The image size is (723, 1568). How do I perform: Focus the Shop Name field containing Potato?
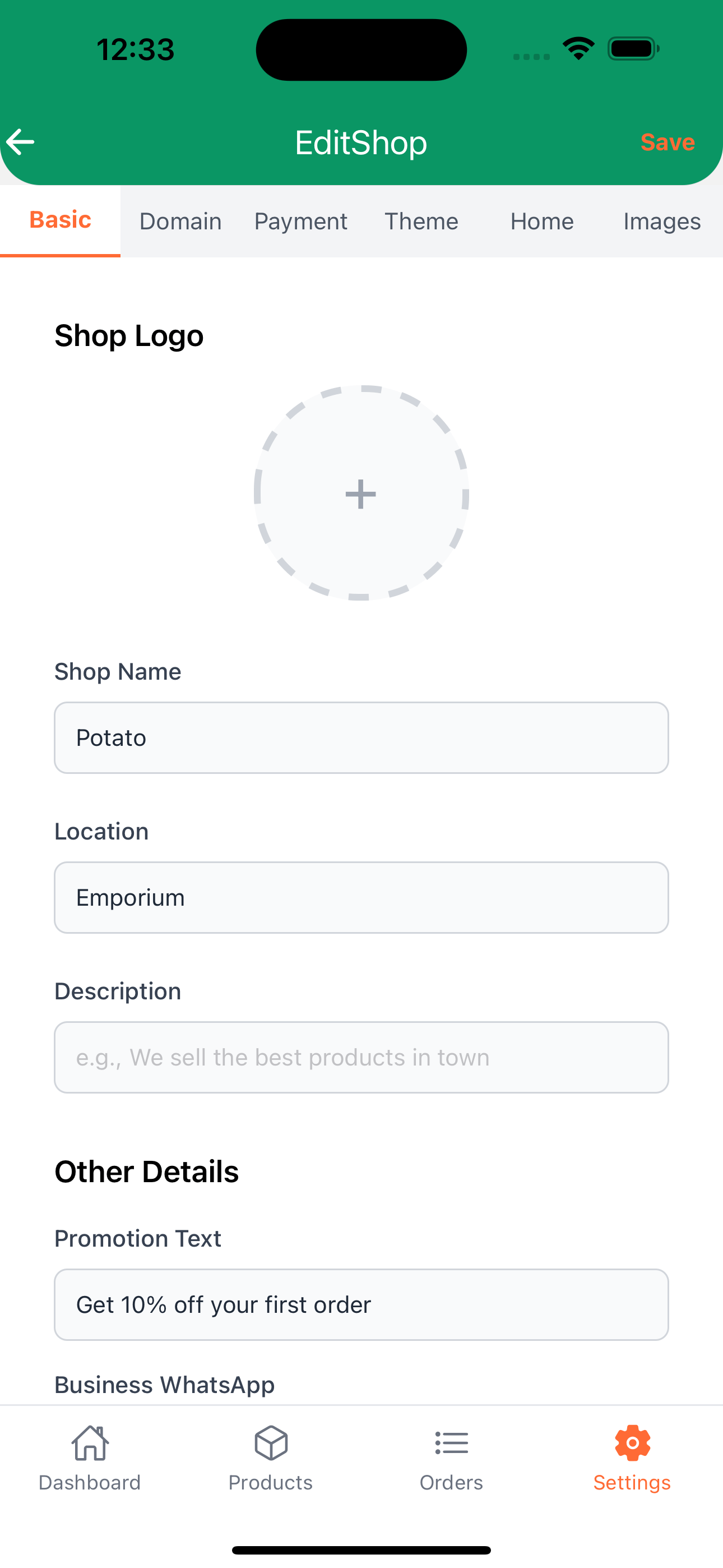tap(361, 738)
